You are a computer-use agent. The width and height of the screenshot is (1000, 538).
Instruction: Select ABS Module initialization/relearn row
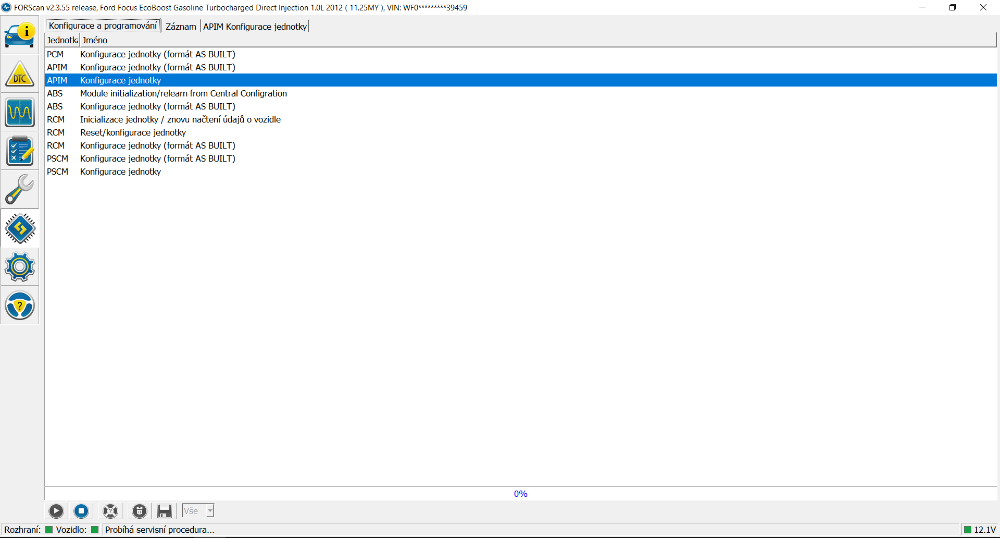(183, 93)
